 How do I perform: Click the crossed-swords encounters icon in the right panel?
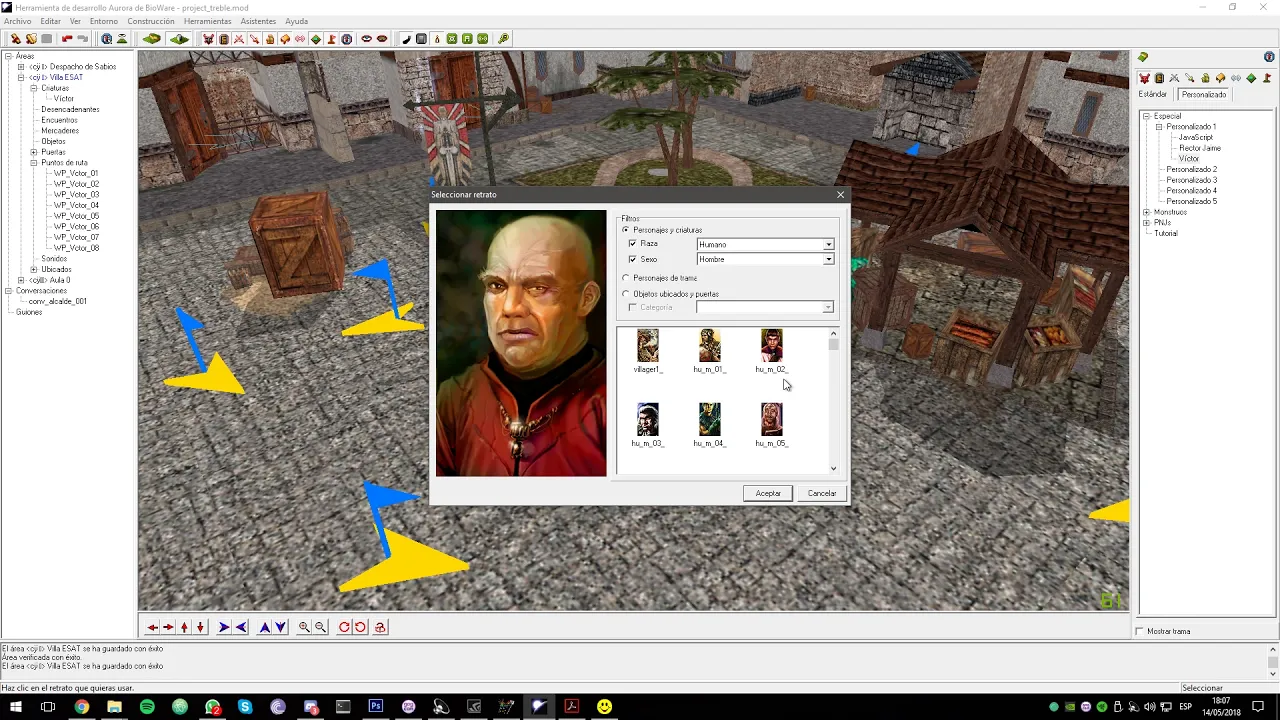tap(1174, 78)
